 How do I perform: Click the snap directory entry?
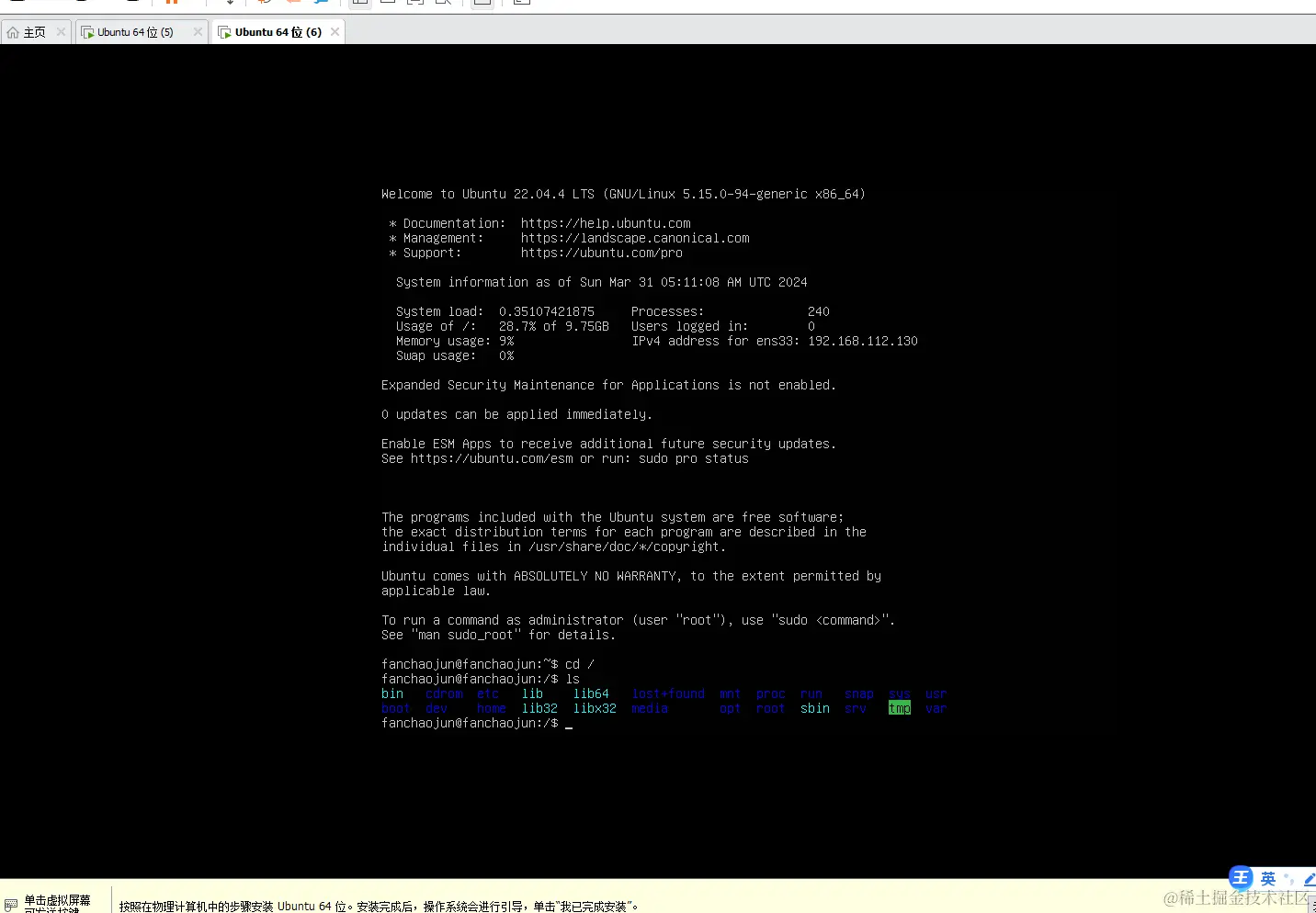(x=859, y=693)
